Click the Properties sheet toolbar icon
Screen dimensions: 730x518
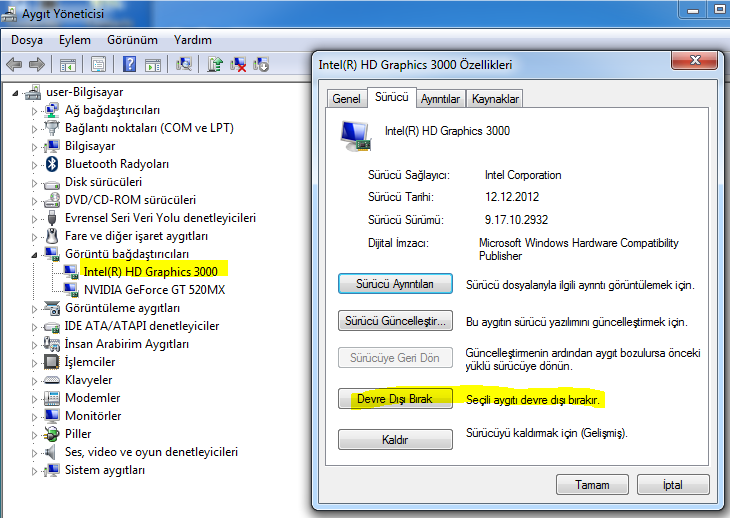point(98,64)
